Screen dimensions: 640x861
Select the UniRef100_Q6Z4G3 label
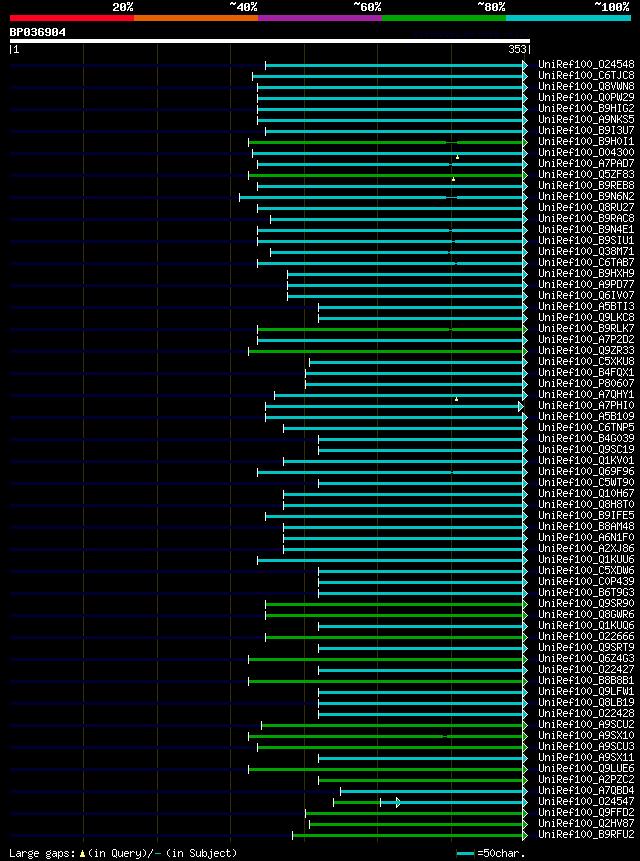[586, 658]
